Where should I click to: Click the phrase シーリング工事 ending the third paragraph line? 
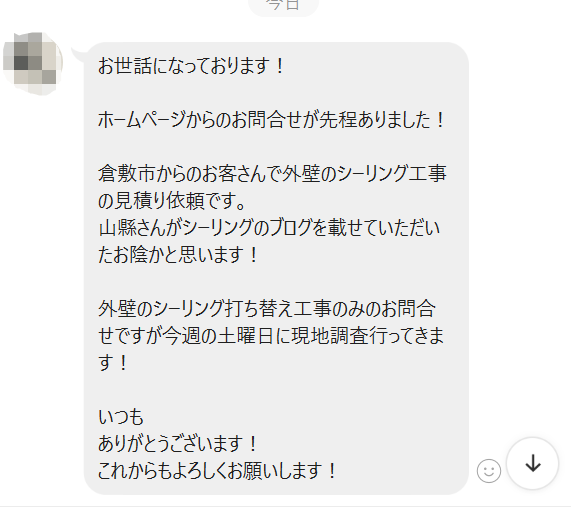(392, 174)
